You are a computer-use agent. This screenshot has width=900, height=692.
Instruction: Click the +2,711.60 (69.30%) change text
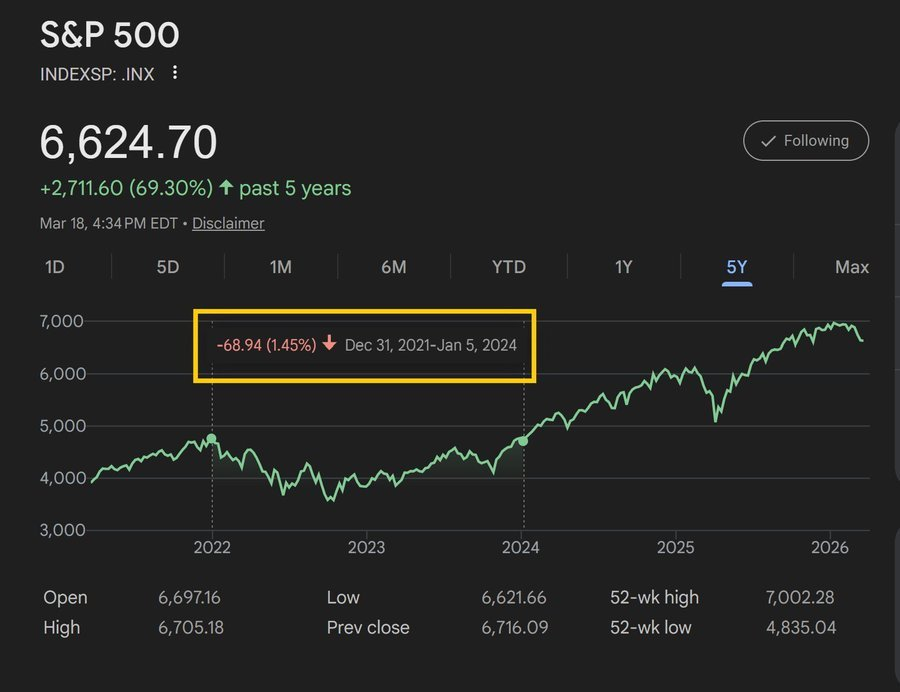(x=126, y=188)
